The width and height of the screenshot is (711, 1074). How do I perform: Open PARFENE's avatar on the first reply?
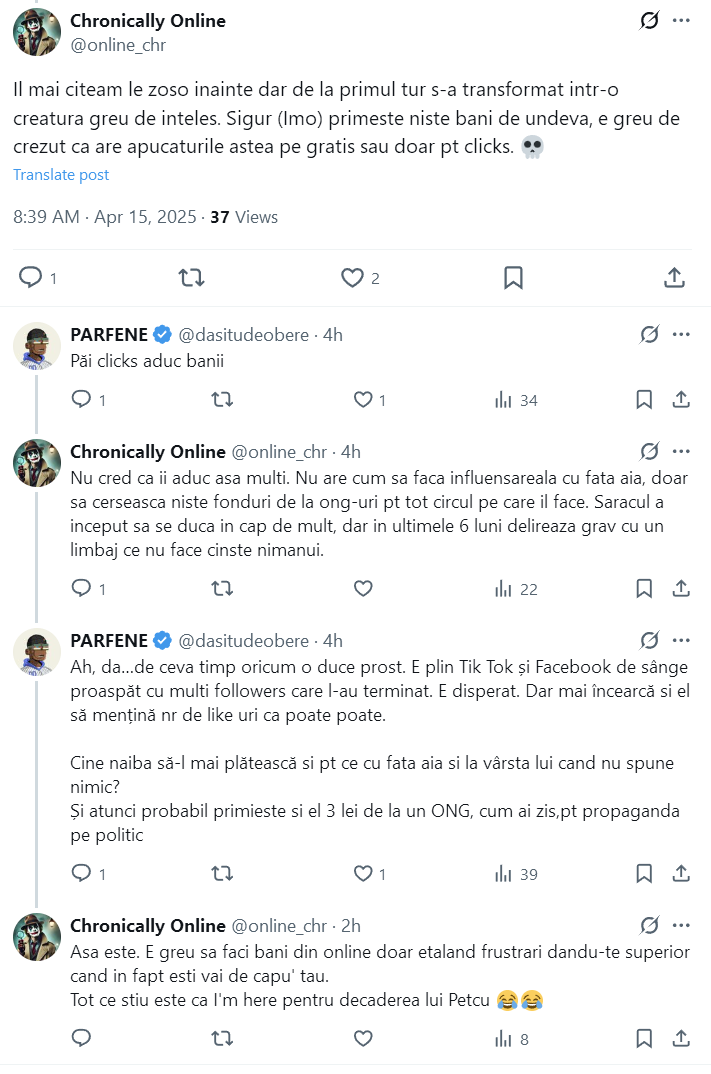[37, 347]
